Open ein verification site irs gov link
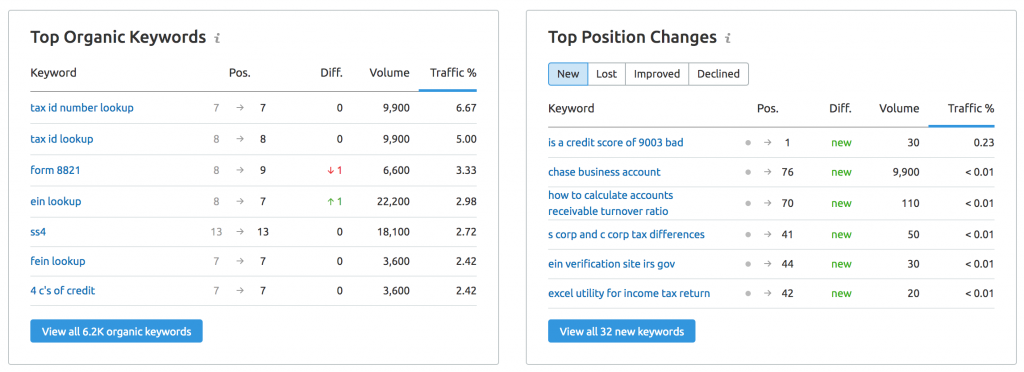This screenshot has height=372, width=1024. pyautogui.click(x=611, y=264)
